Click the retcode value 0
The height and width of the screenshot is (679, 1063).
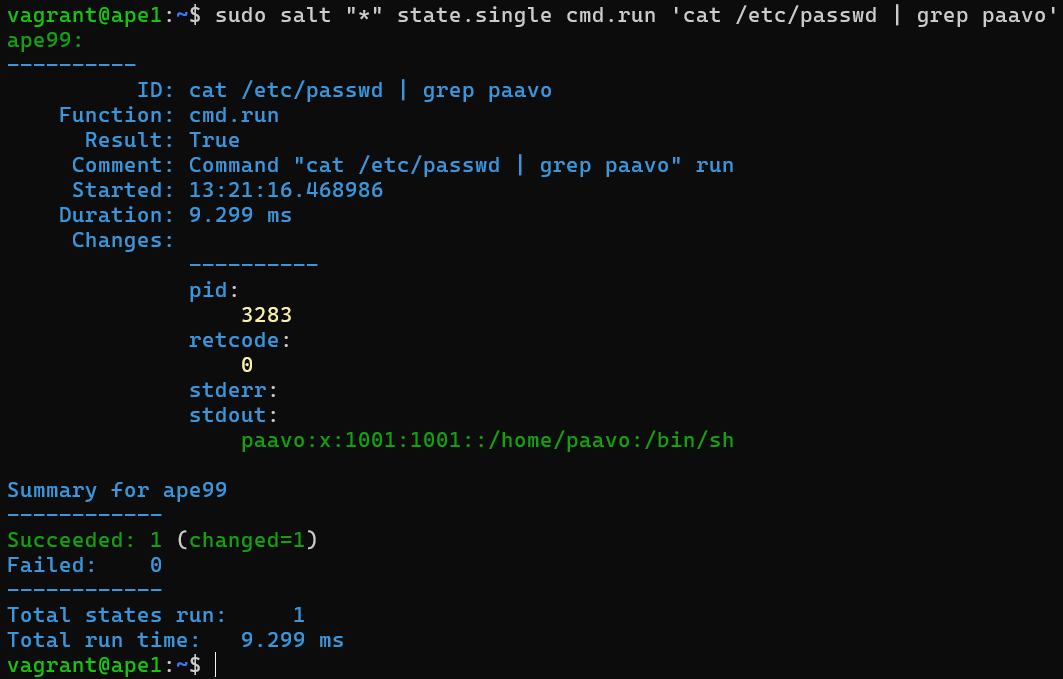coord(247,365)
